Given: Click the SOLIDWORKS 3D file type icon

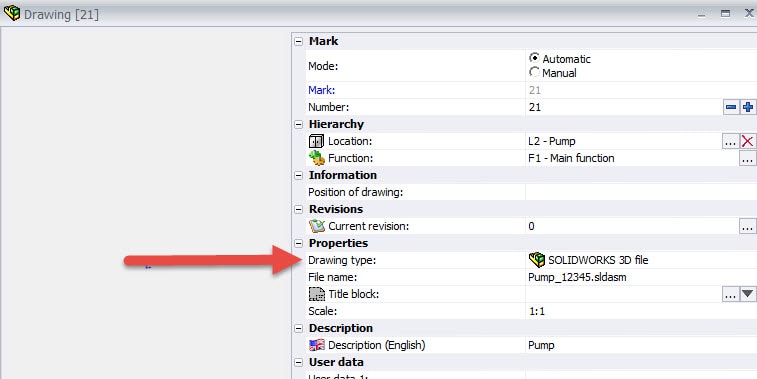Looking at the screenshot, I should click(x=537, y=260).
